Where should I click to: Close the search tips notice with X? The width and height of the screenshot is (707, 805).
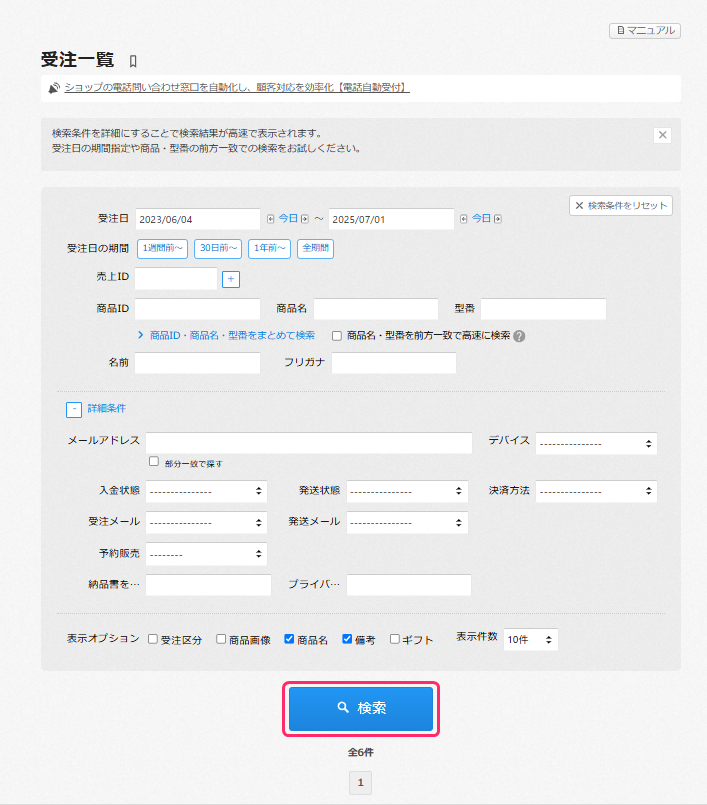662,135
